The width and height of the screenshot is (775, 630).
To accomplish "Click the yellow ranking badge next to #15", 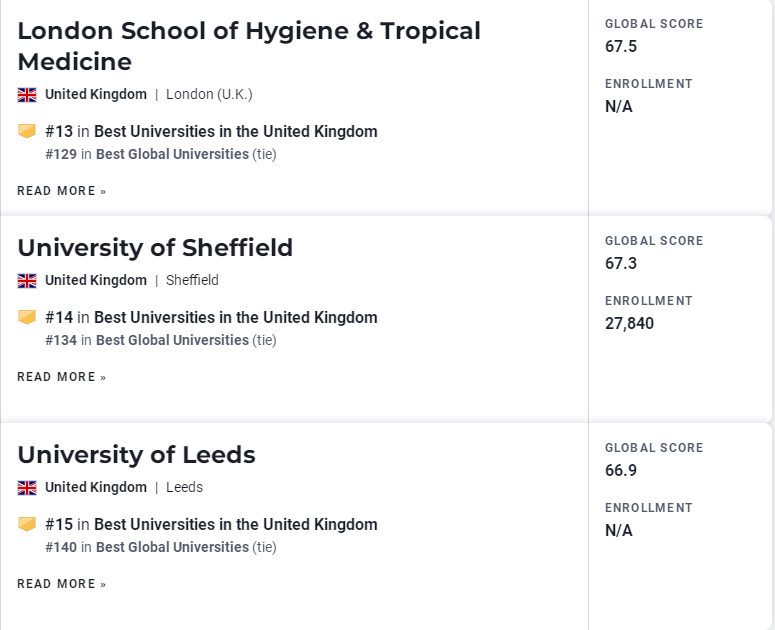I will coord(27,524).
